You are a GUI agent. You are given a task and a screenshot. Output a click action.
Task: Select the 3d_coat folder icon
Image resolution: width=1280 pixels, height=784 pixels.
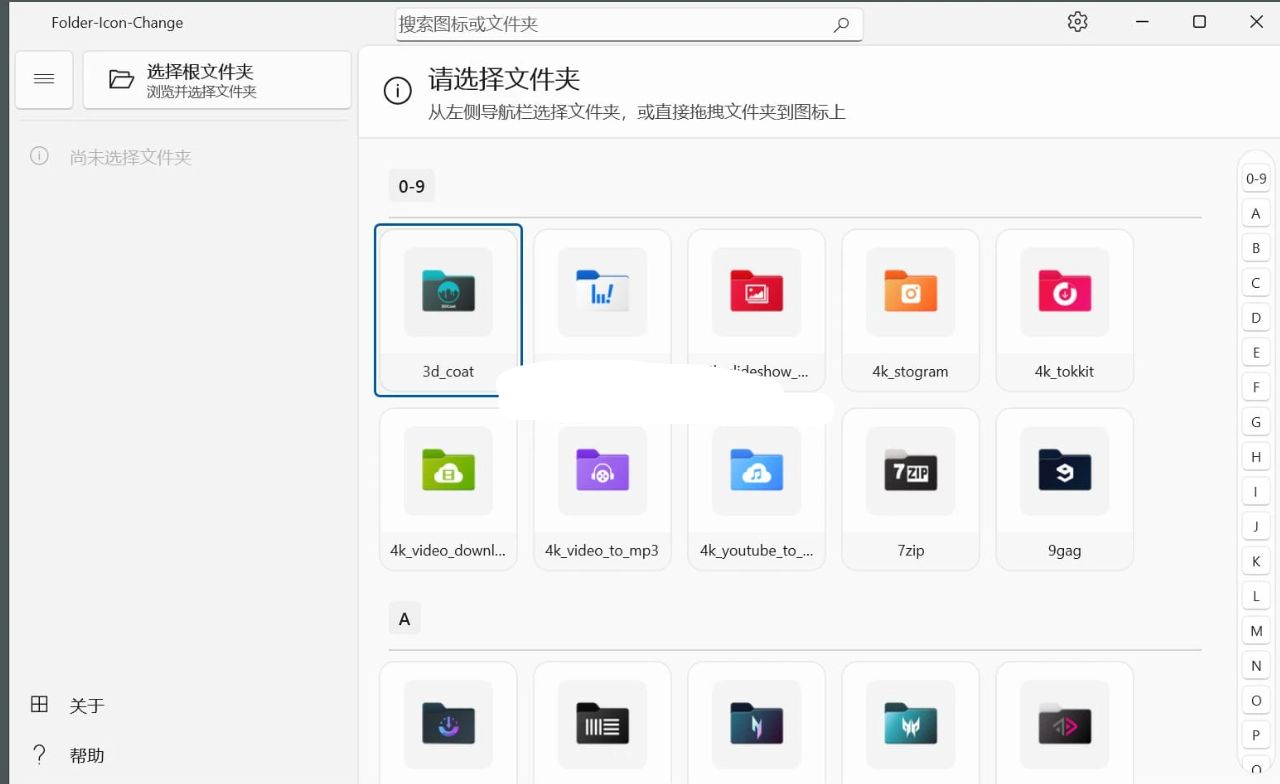point(448,293)
